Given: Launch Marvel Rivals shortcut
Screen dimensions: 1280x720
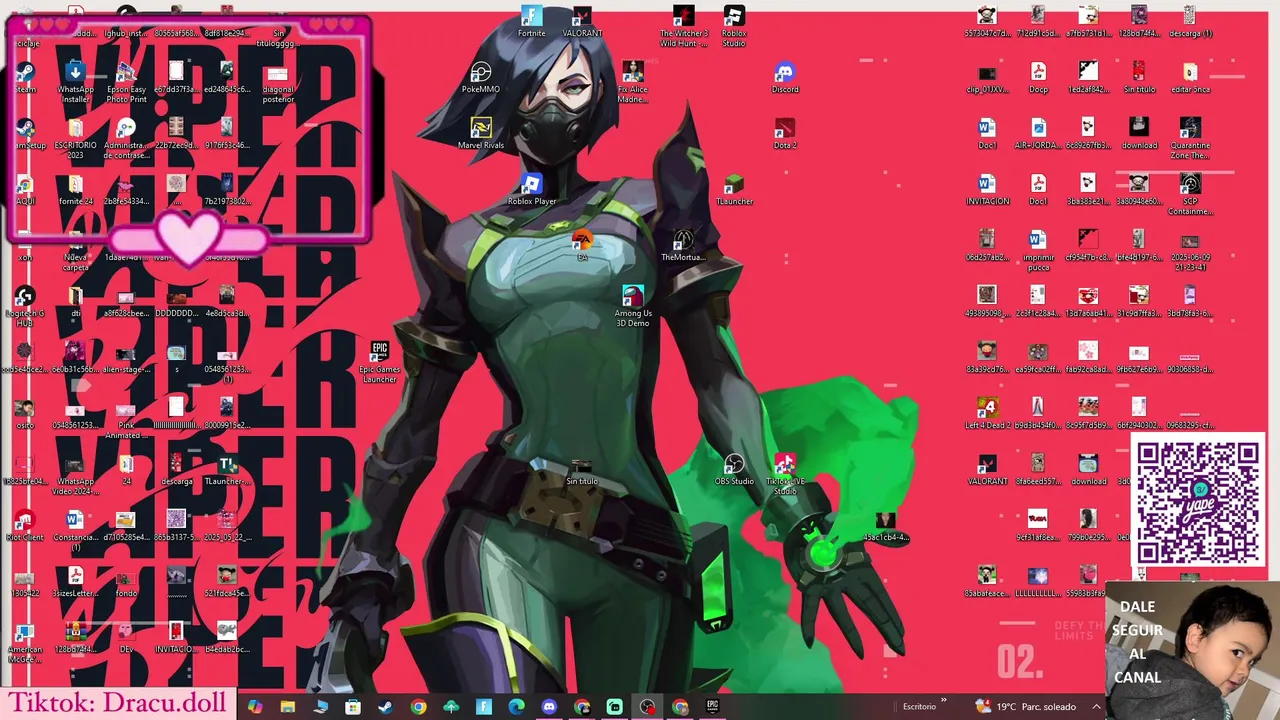Looking at the screenshot, I should [x=481, y=134].
